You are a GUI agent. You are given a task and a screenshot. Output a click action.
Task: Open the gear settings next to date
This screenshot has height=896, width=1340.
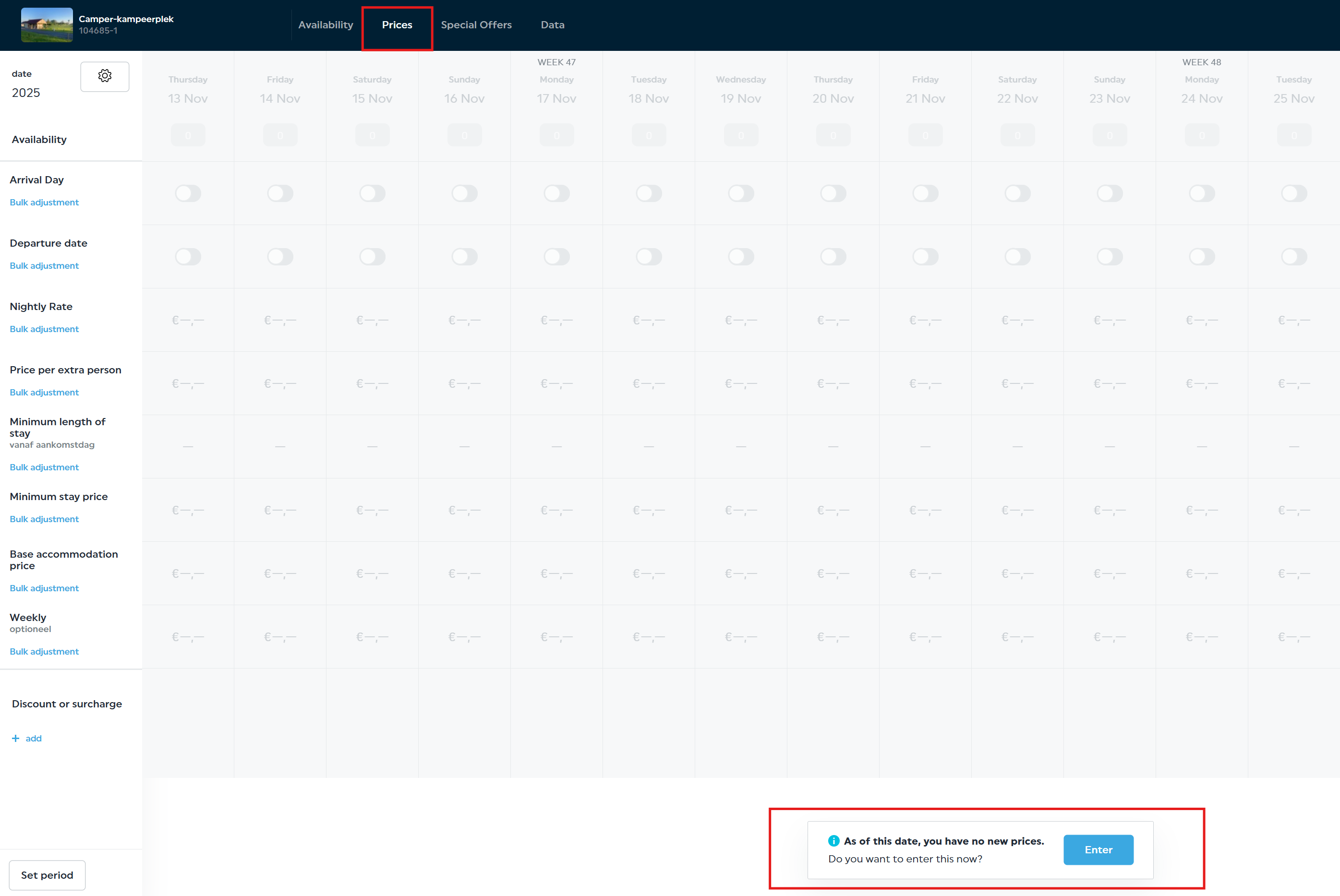pyautogui.click(x=105, y=76)
